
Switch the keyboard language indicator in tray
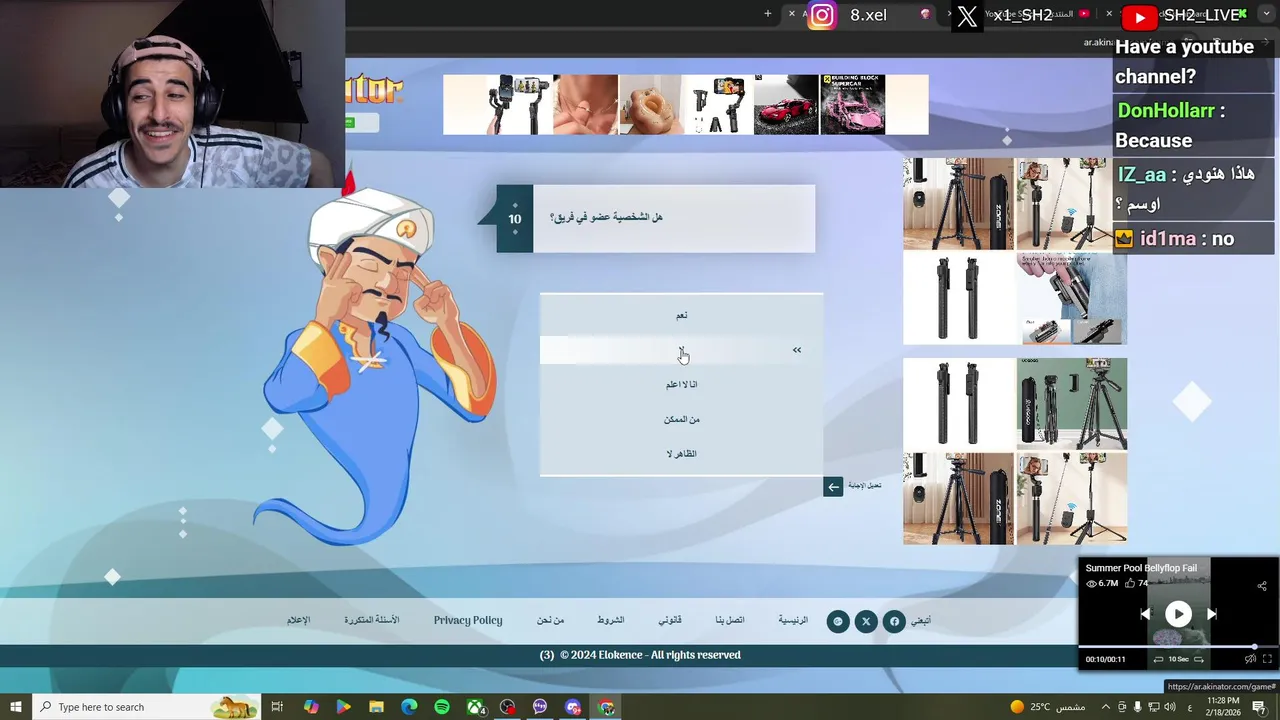(x=1189, y=707)
